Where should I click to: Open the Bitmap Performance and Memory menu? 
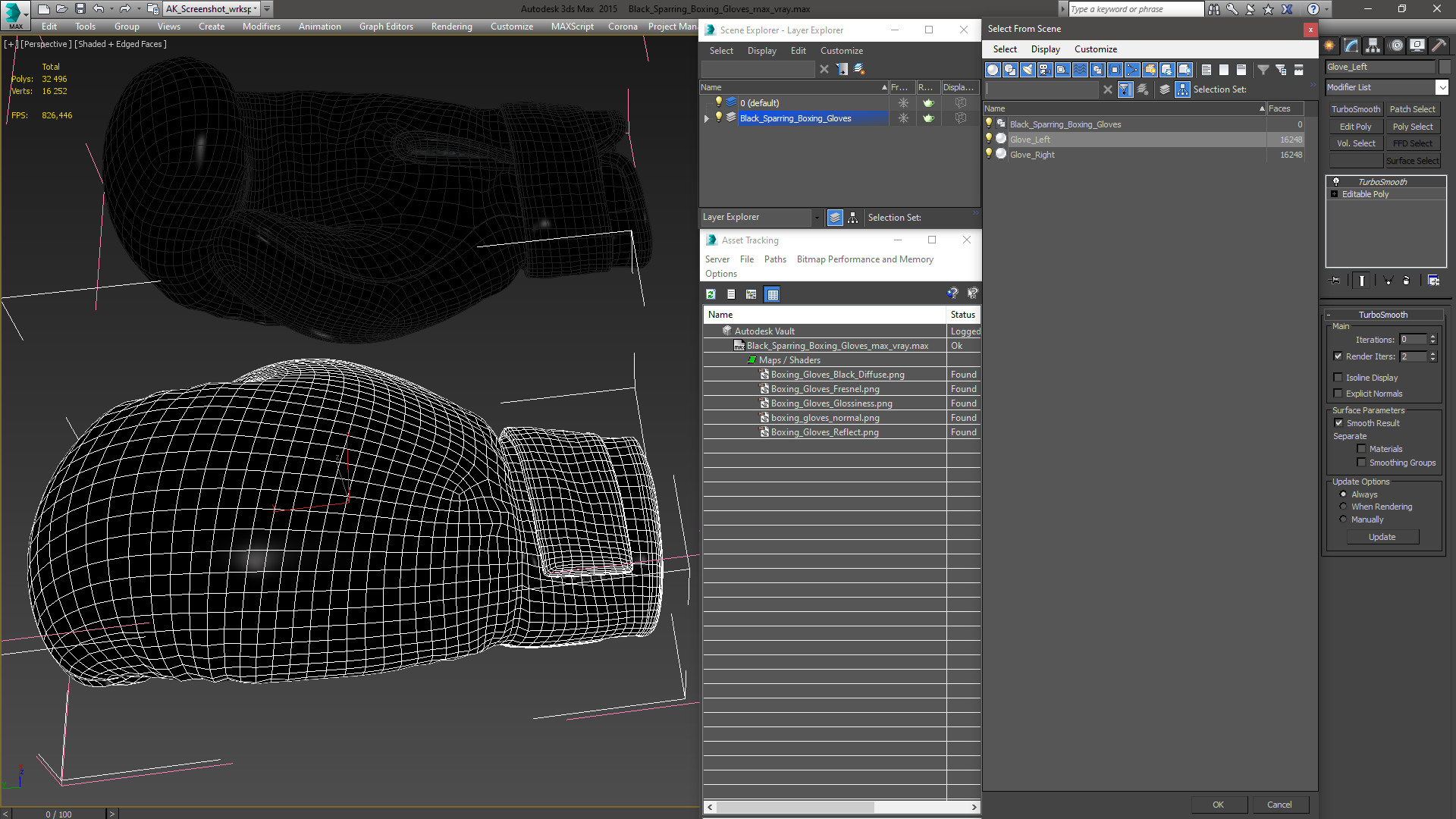[864, 259]
